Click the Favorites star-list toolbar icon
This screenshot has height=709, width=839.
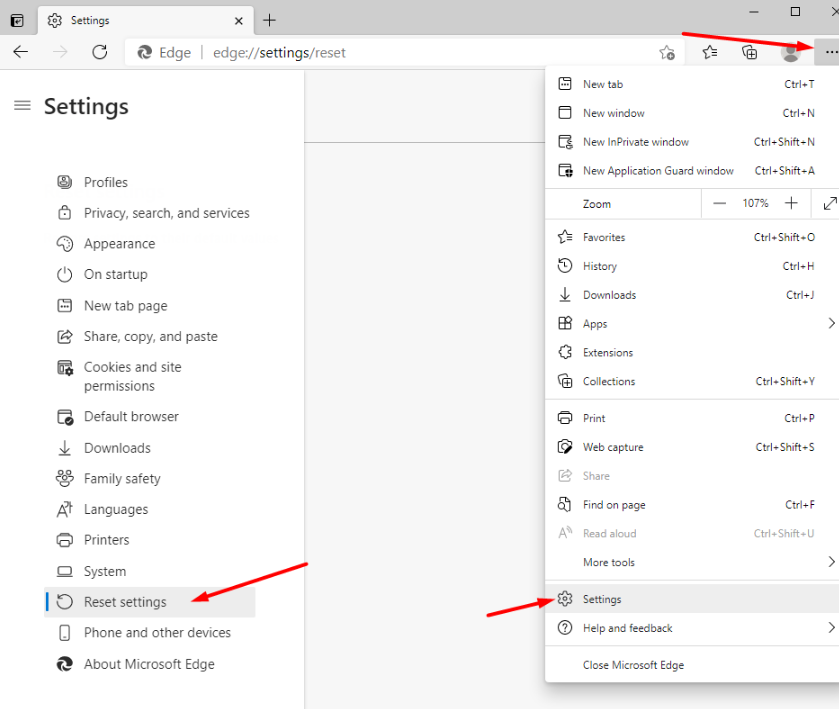click(x=710, y=52)
